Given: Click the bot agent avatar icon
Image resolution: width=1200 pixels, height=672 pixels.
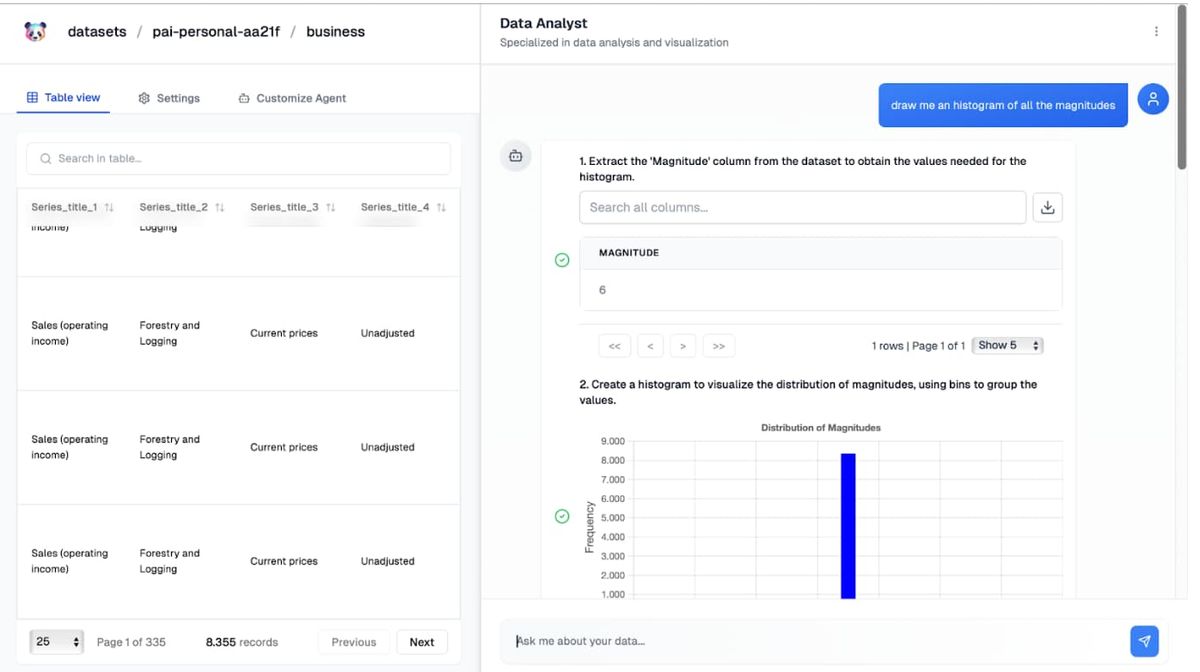Looking at the screenshot, I should pos(516,156).
